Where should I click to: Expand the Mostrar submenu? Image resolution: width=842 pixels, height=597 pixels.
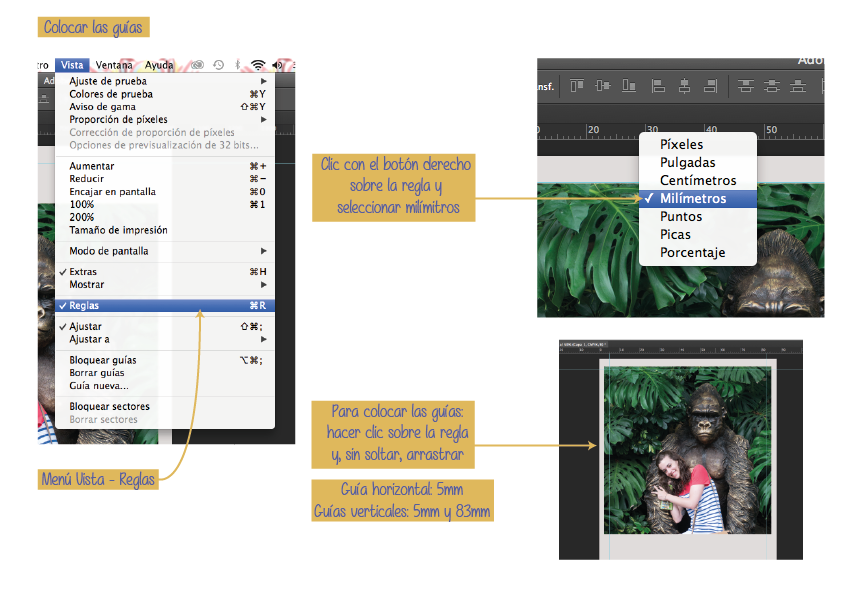point(165,285)
